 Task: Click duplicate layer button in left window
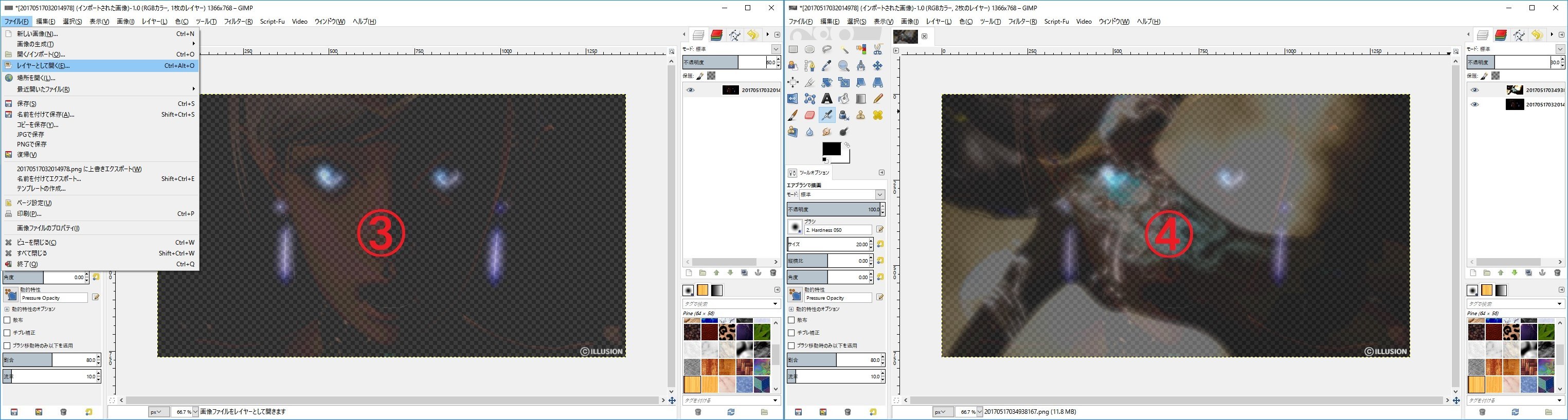[x=745, y=273]
